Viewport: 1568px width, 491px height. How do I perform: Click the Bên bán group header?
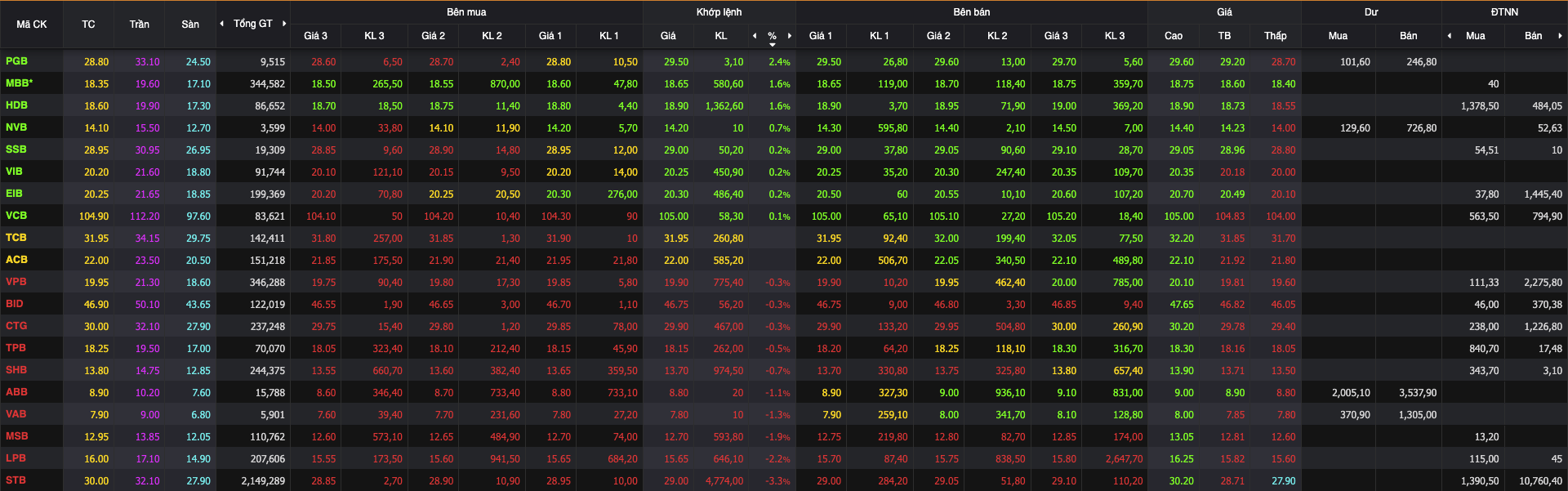[x=972, y=12]
